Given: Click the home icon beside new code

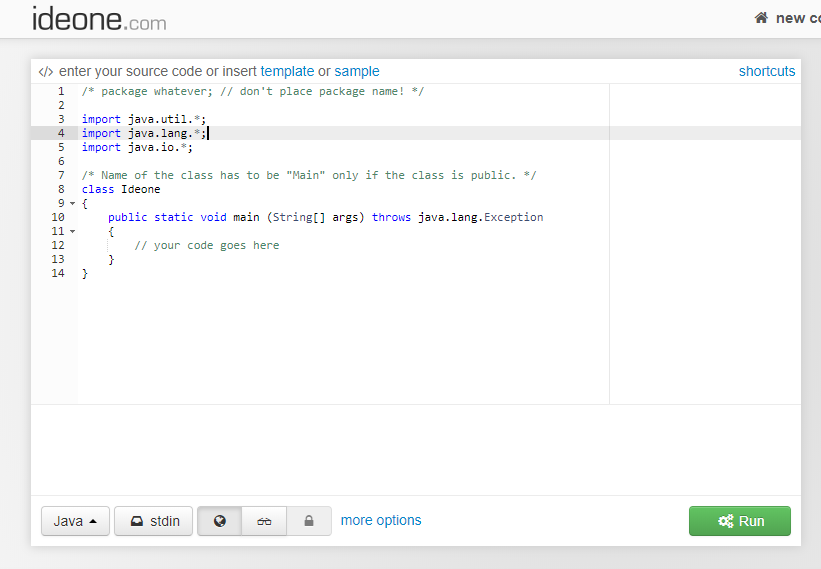Looking at the screenshot, I should coord(761,18).
